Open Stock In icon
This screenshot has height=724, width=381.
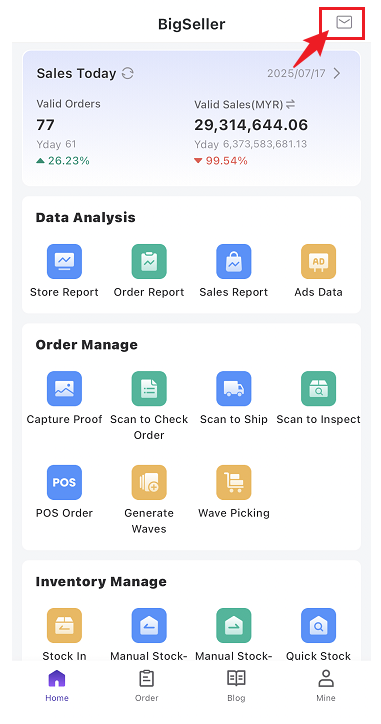(64, 626)
